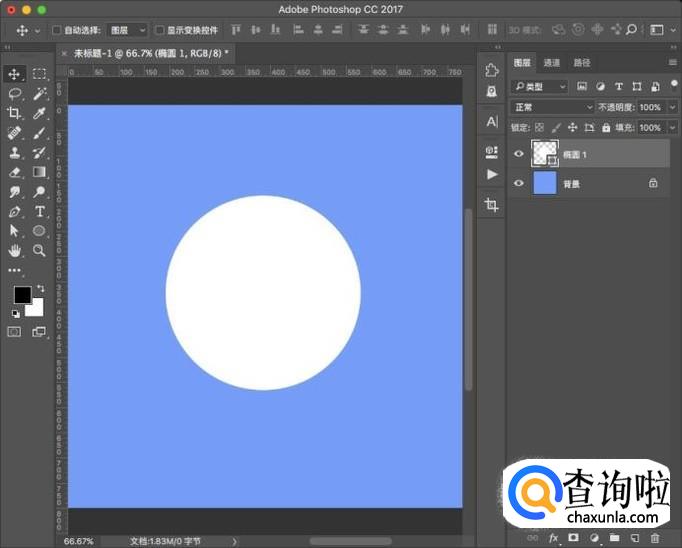
Task: Select the Magic Wand tool
Action: [x=40, y=93]
